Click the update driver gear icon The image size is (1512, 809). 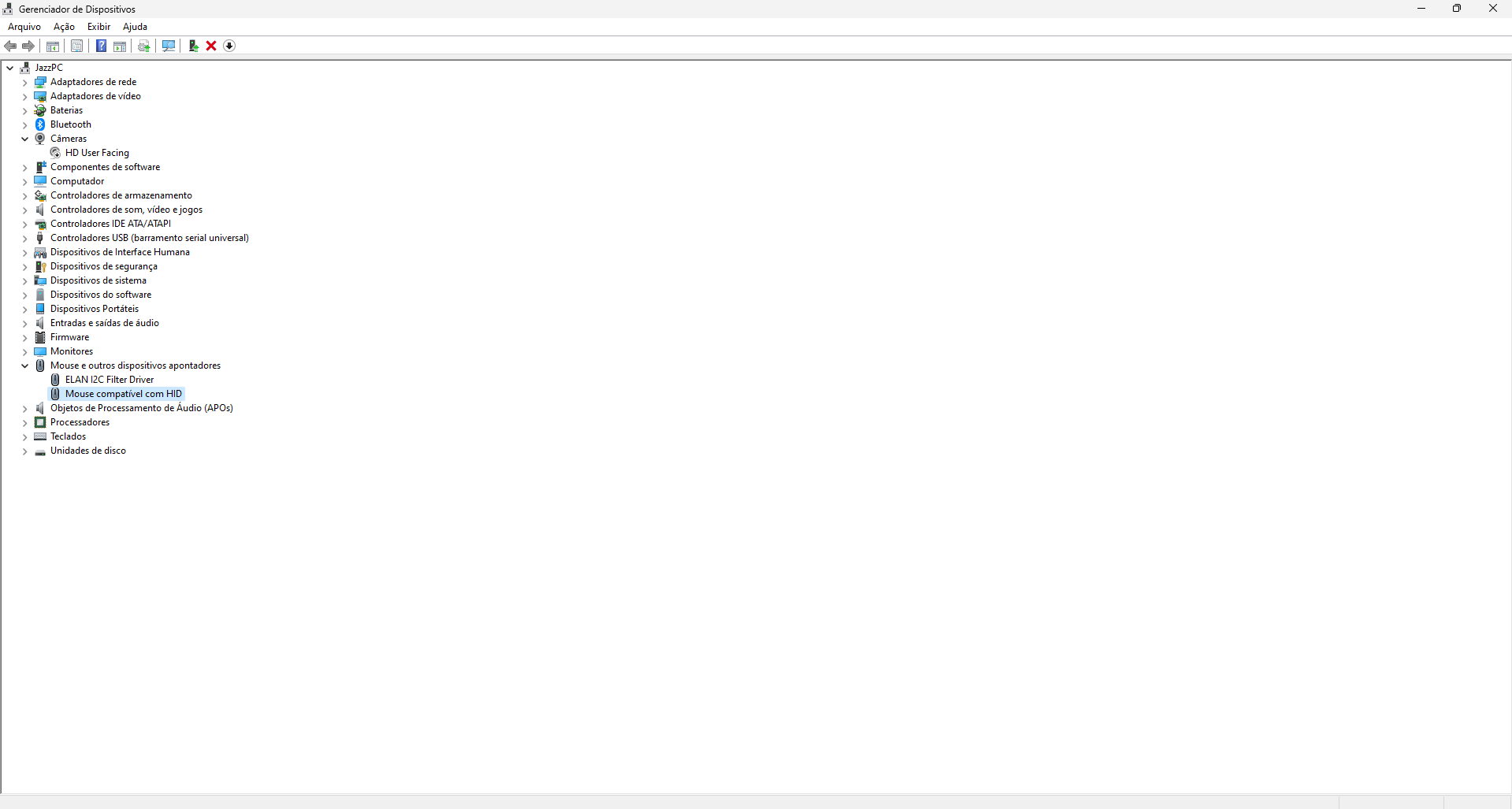tap(144, 46)
